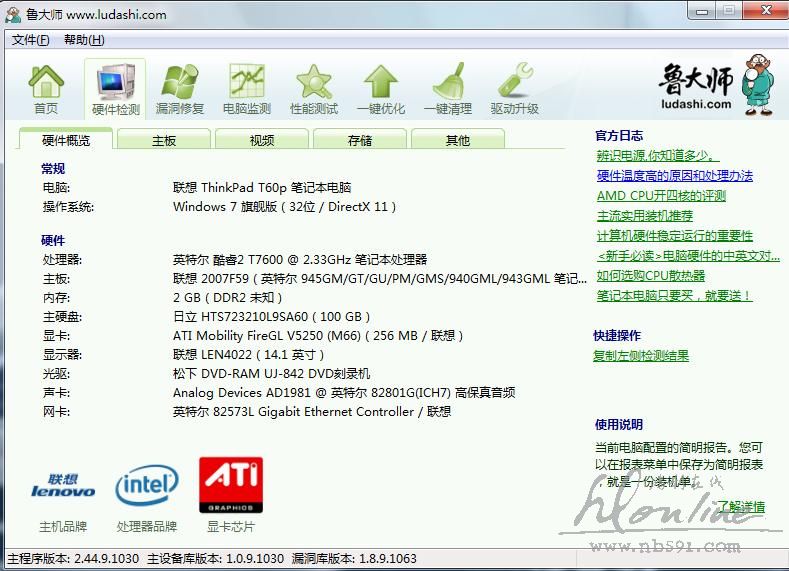The height and width of the screenshot is (571, 789).
Task: Open the 漏洞修复 vulnerability repair tool
Action: tap(180, 88)
